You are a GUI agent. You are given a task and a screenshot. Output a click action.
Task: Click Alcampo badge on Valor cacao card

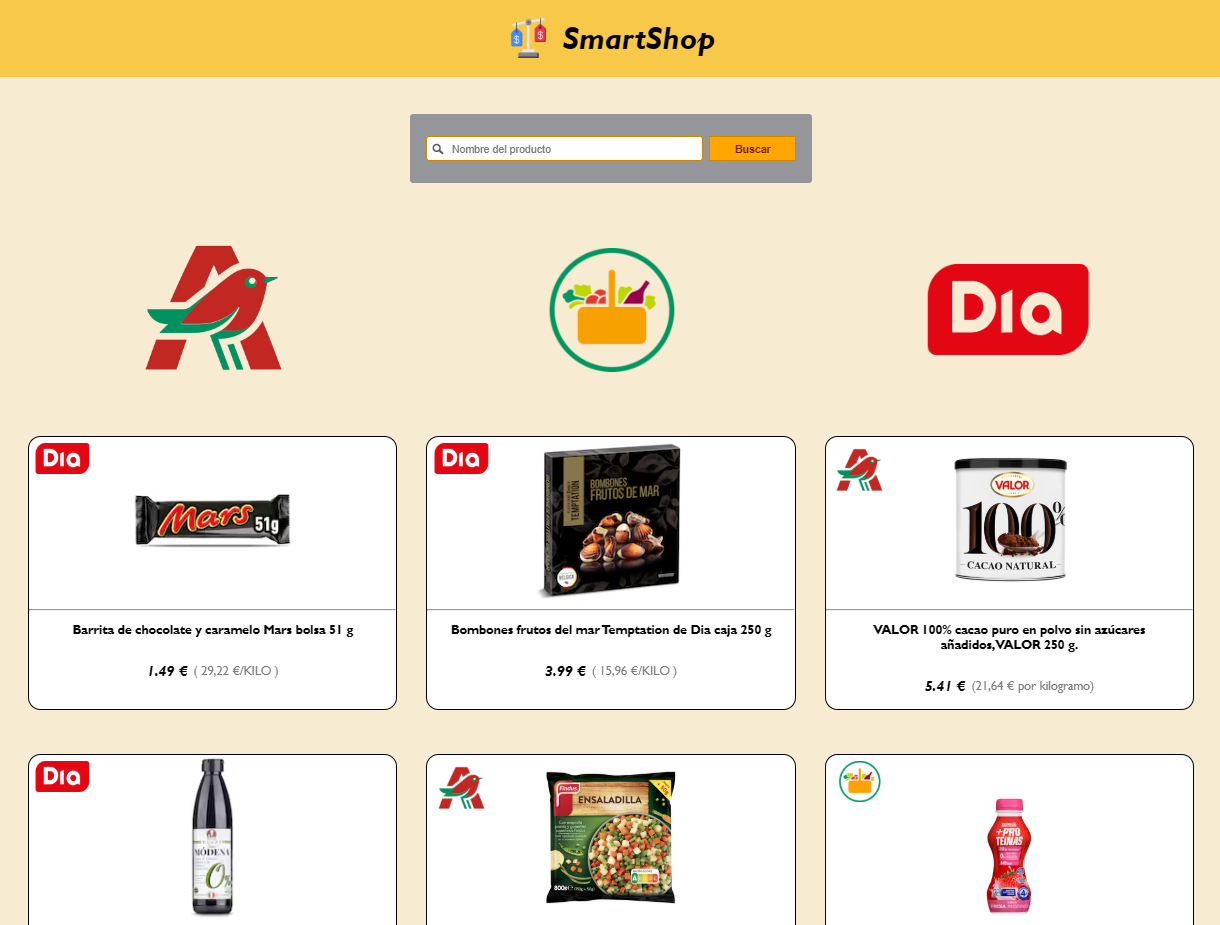[859, 470]
